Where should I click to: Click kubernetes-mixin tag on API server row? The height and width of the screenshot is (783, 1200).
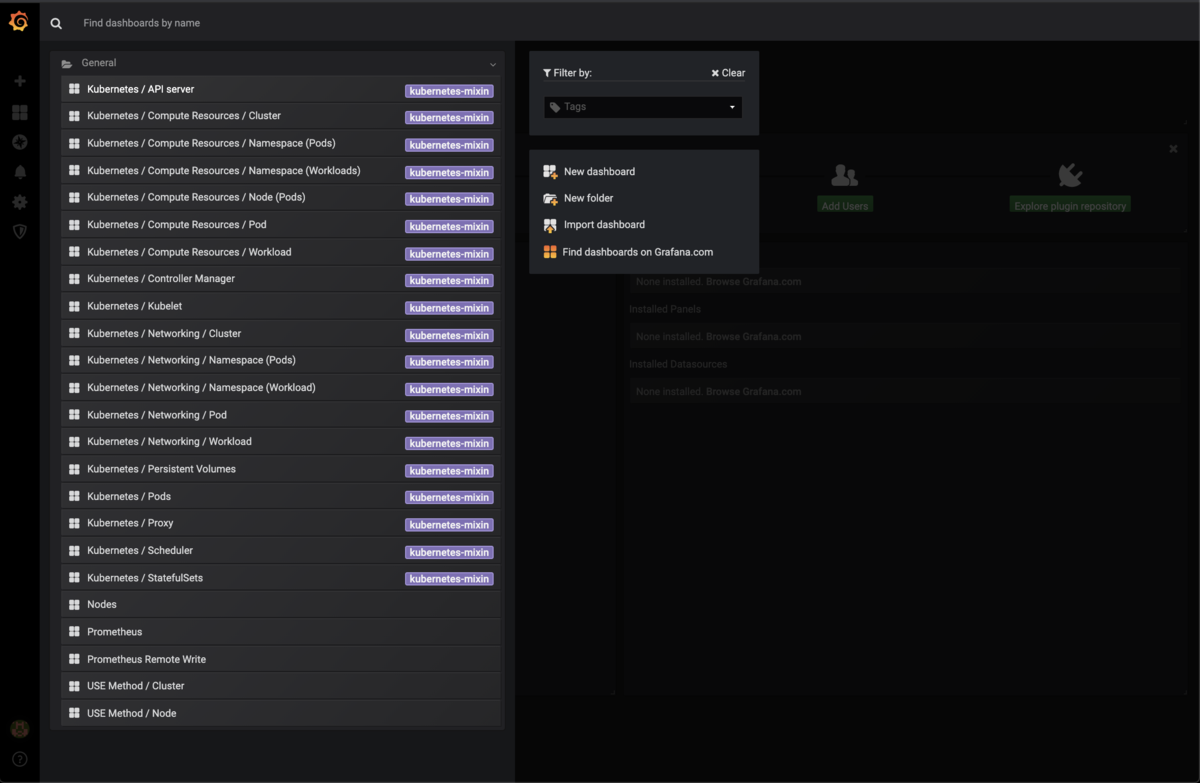[x=449, y=90]
